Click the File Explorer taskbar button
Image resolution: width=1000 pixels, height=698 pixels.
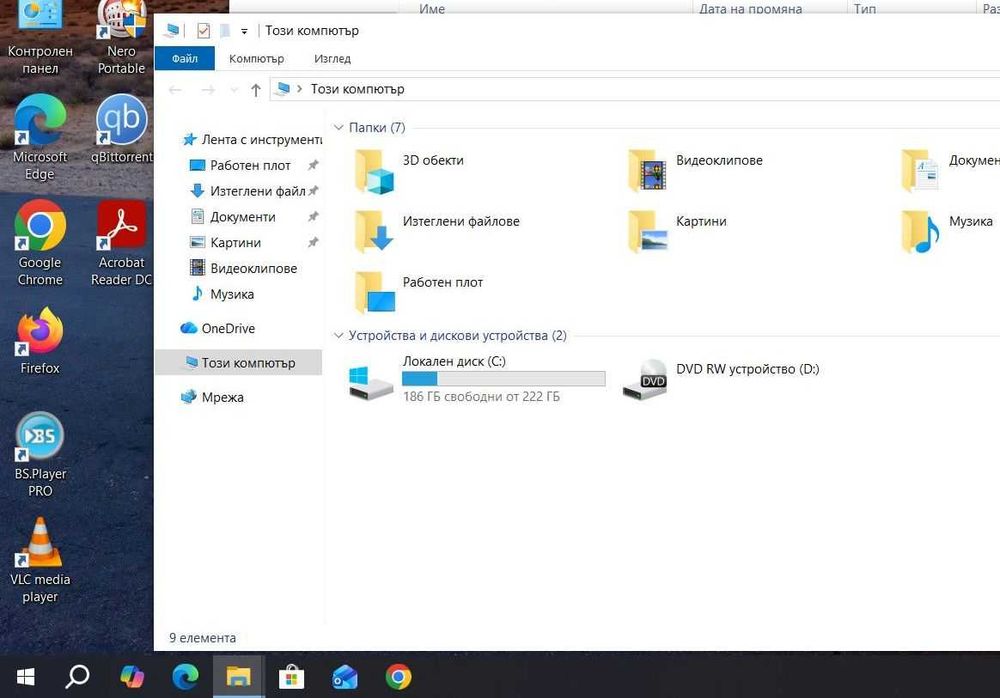[x=238, y=676]
